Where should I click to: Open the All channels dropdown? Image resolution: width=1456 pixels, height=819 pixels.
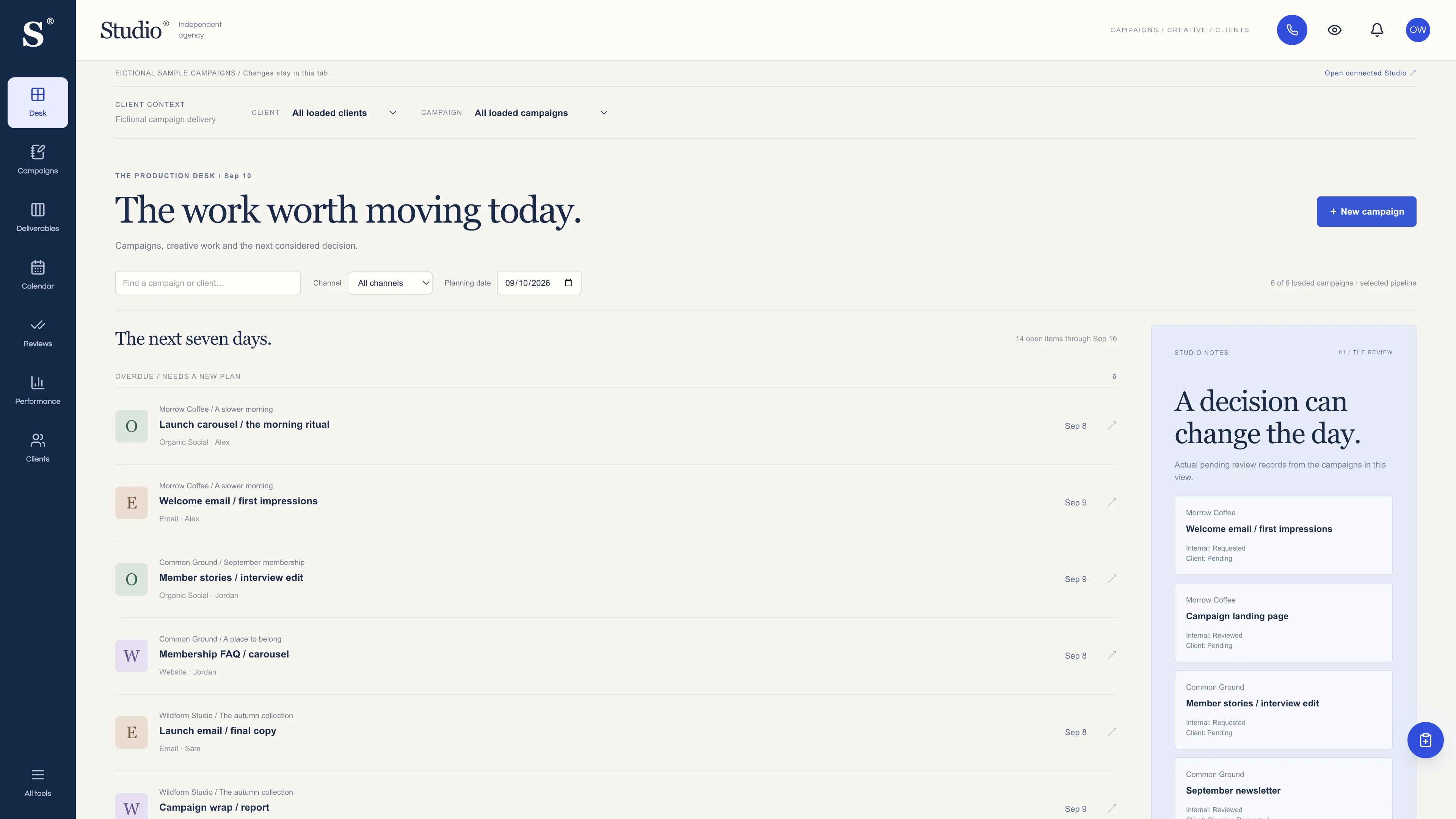[x=390, y=283]
